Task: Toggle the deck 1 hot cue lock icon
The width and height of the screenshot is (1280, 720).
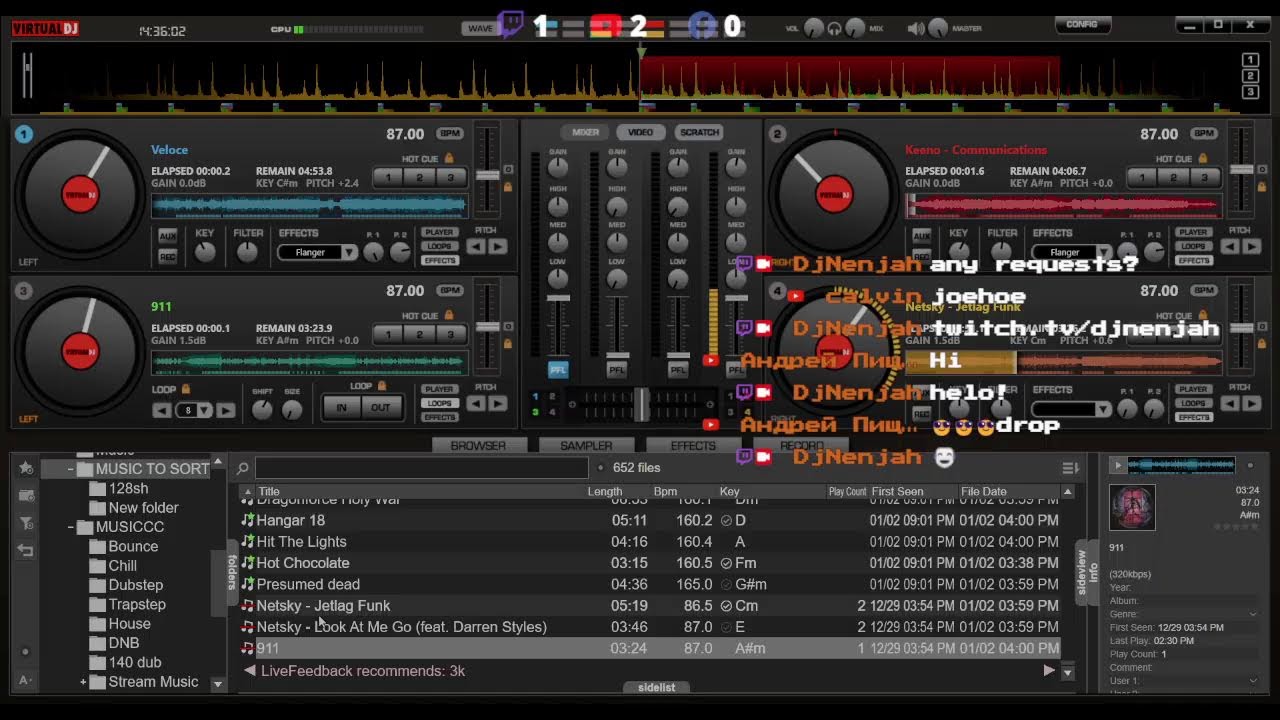Action: click(x=449, y=158)
